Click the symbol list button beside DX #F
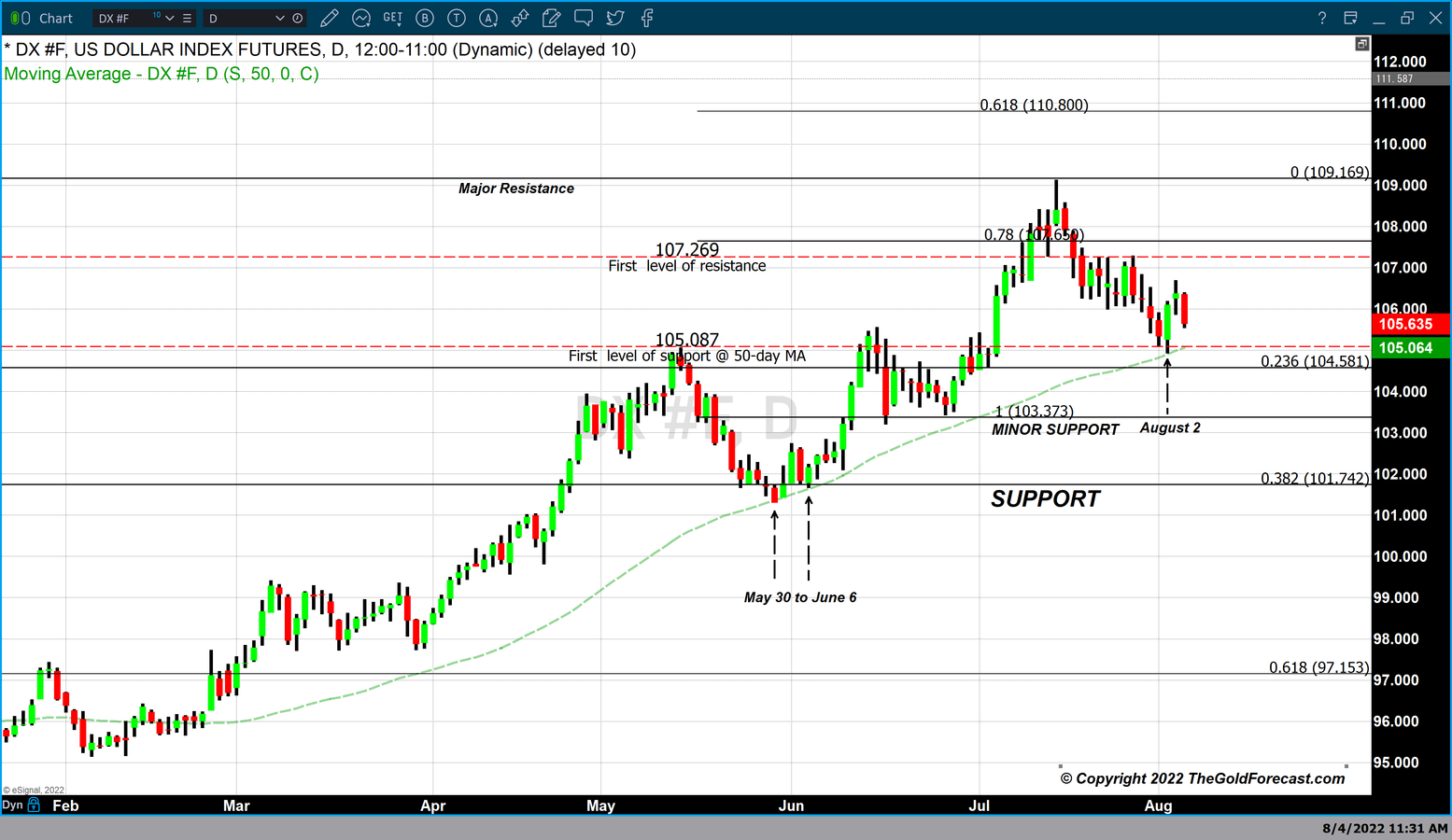The width and height of the screenshot is (1452, 840). click(x=188, y=18)
